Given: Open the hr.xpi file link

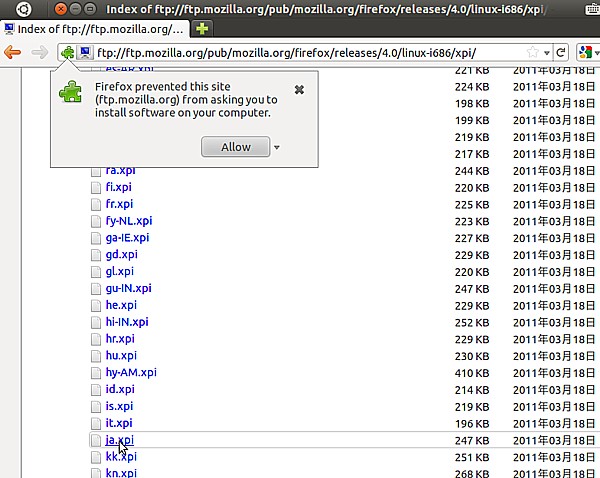Looking at the screenshot, I should click(120, 339).
